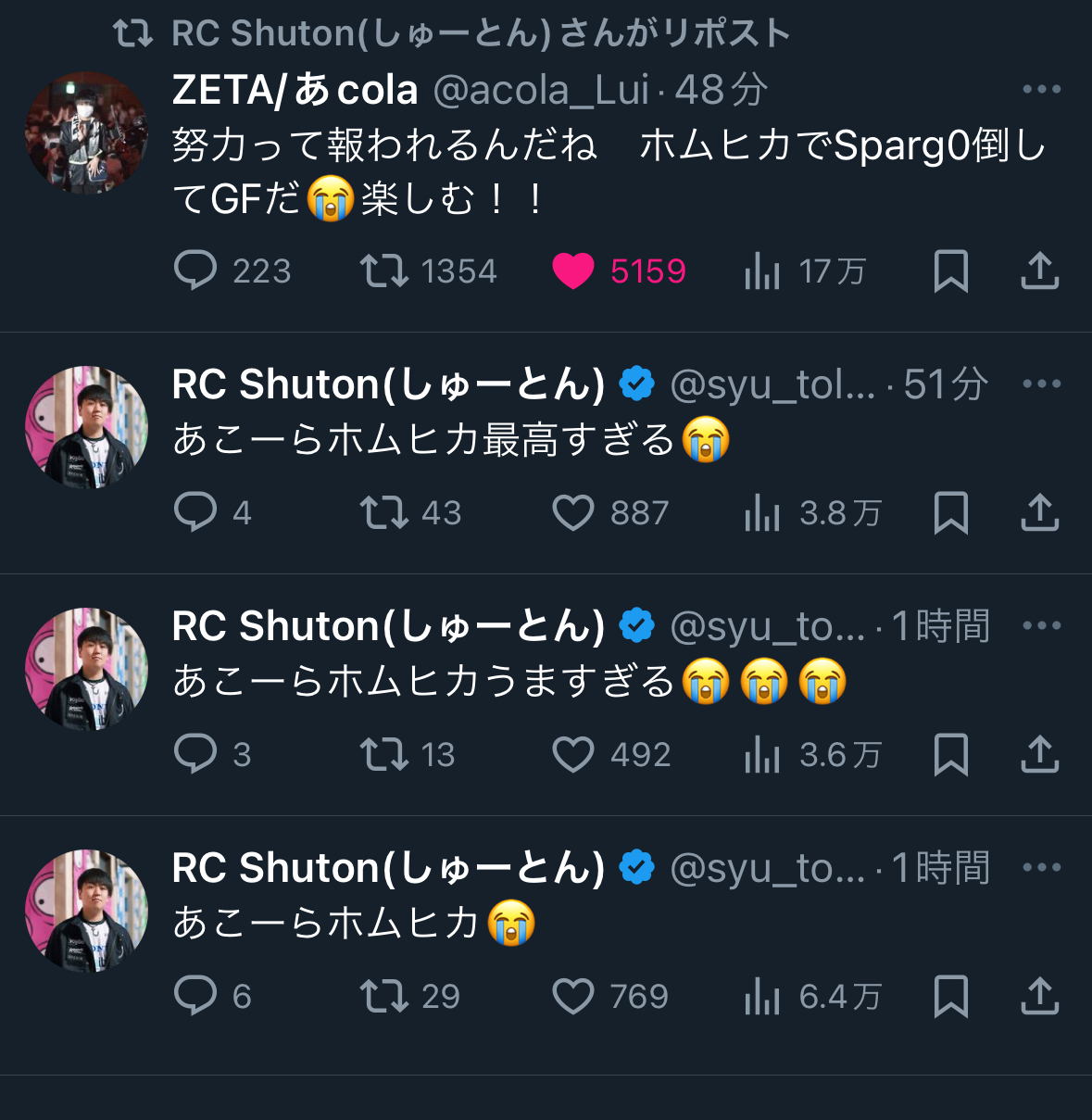Open ZETA/あcola profile avatar

[x=86, y=132]
